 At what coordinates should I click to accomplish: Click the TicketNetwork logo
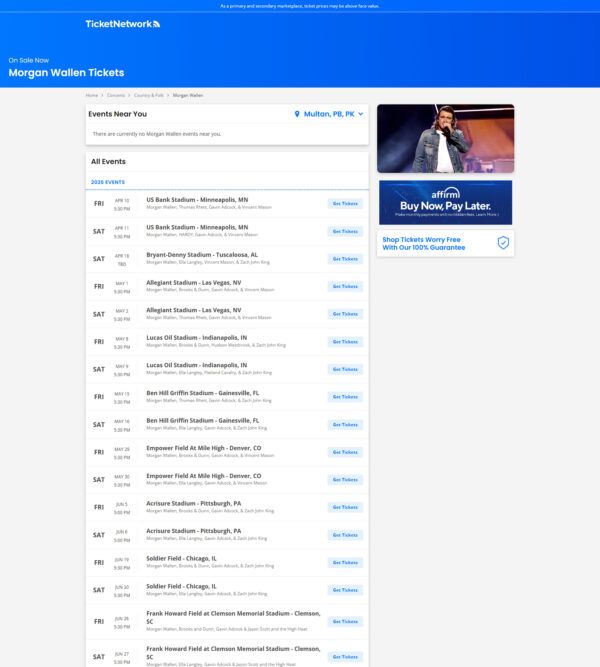122,24
